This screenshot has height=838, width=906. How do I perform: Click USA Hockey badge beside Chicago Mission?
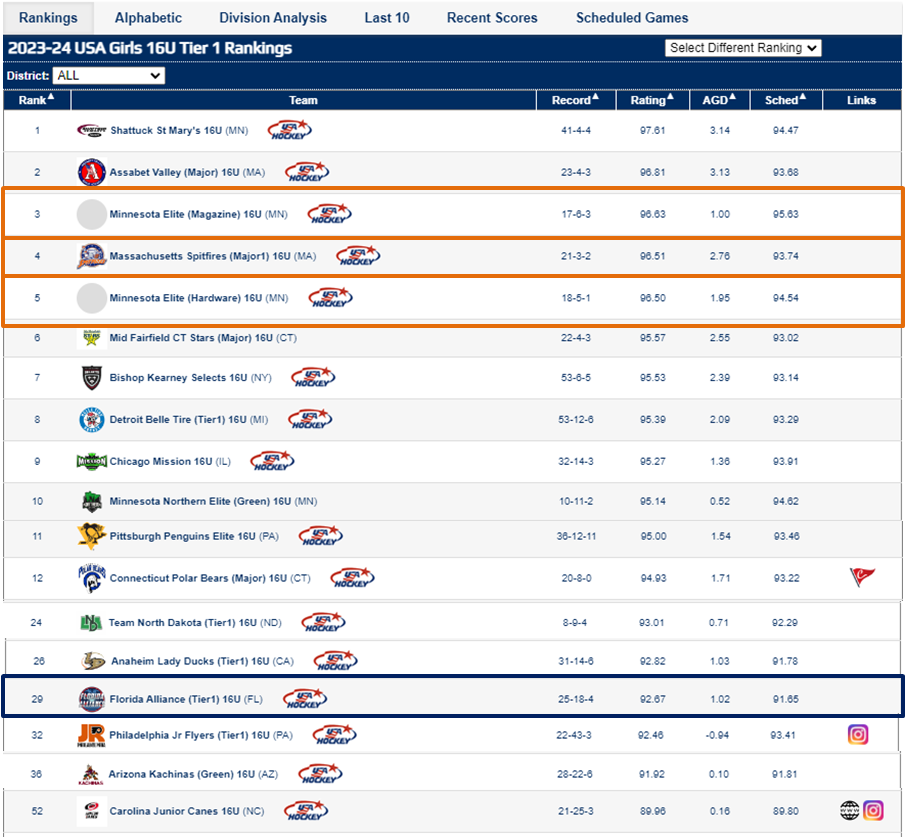(x=272, y=461)
